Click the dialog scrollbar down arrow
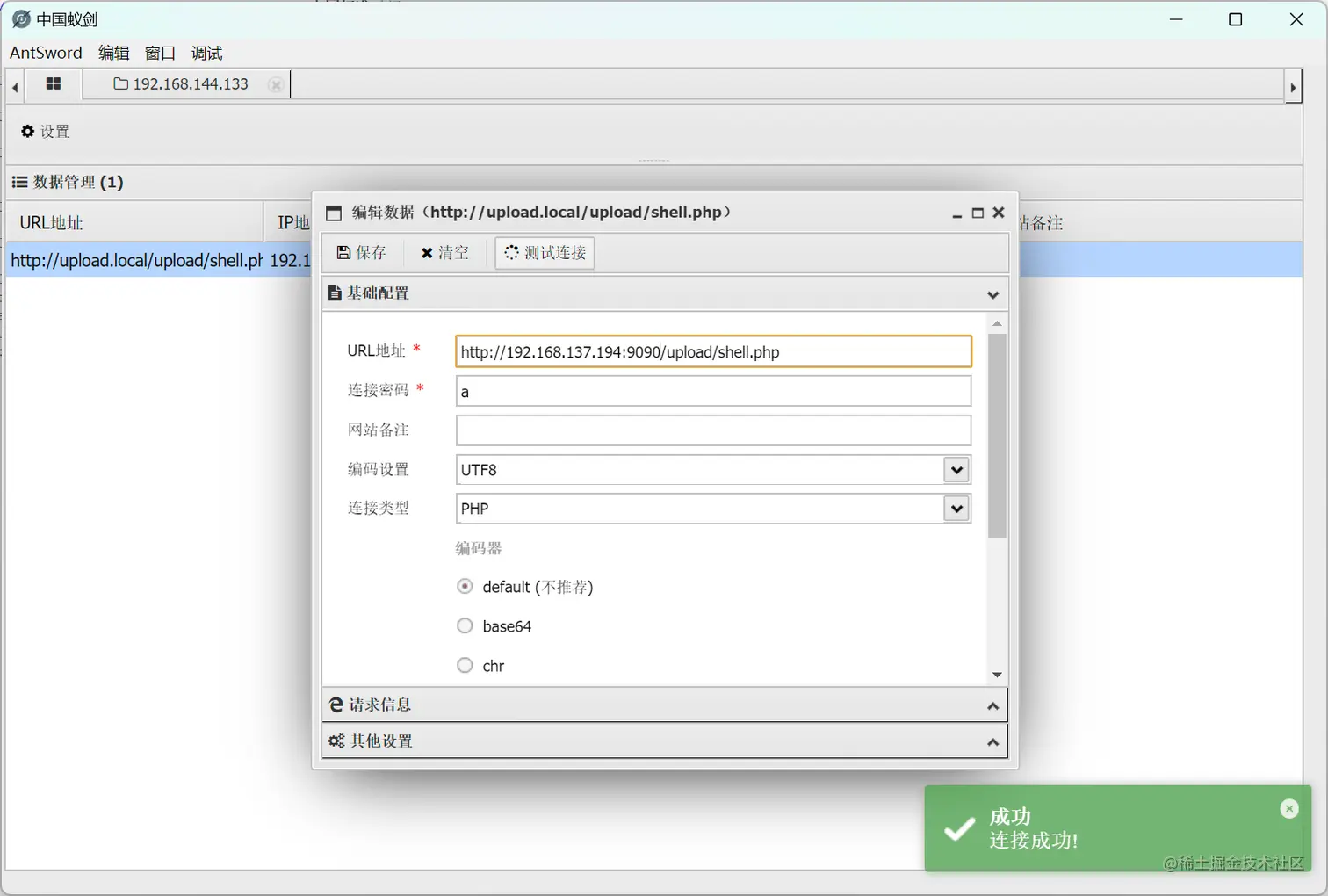Image resolution: width=1328 pixels, height=896 pixels. point(997,675)
